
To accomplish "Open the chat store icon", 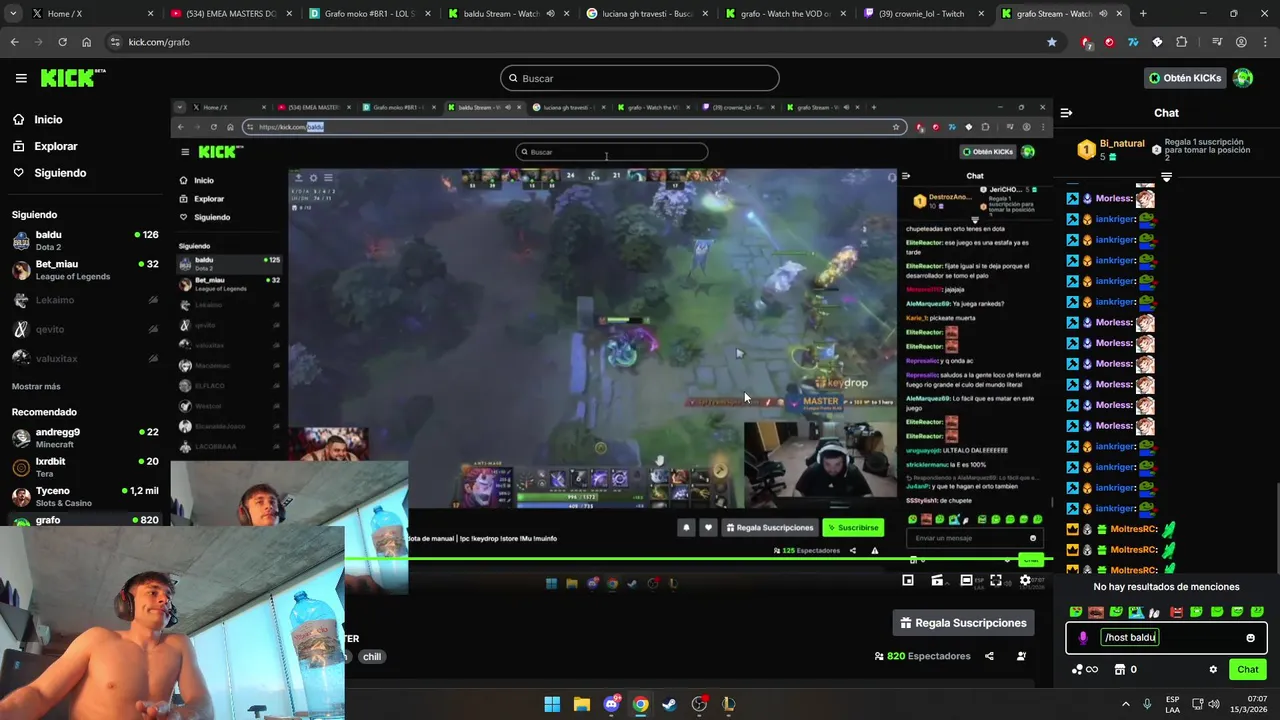I will 1120,669.
